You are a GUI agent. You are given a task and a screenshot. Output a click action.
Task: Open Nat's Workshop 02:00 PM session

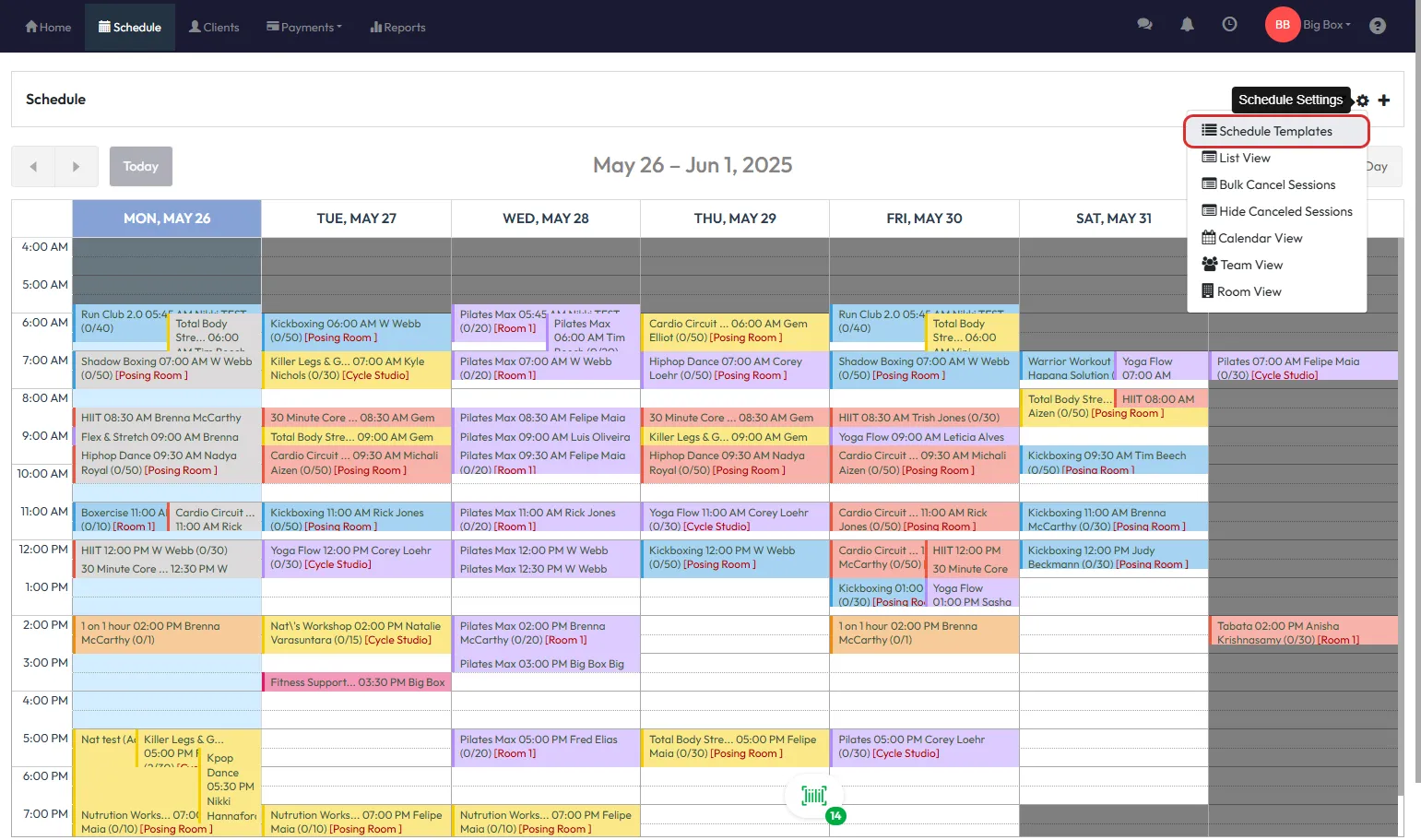356,632
